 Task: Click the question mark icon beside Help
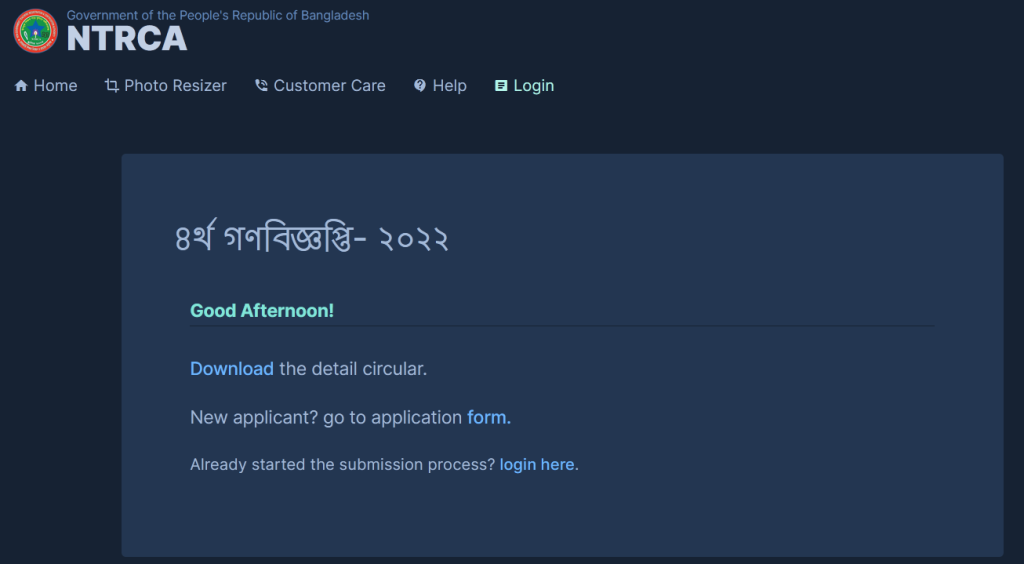pyautogui.click(x=420, y=86)
